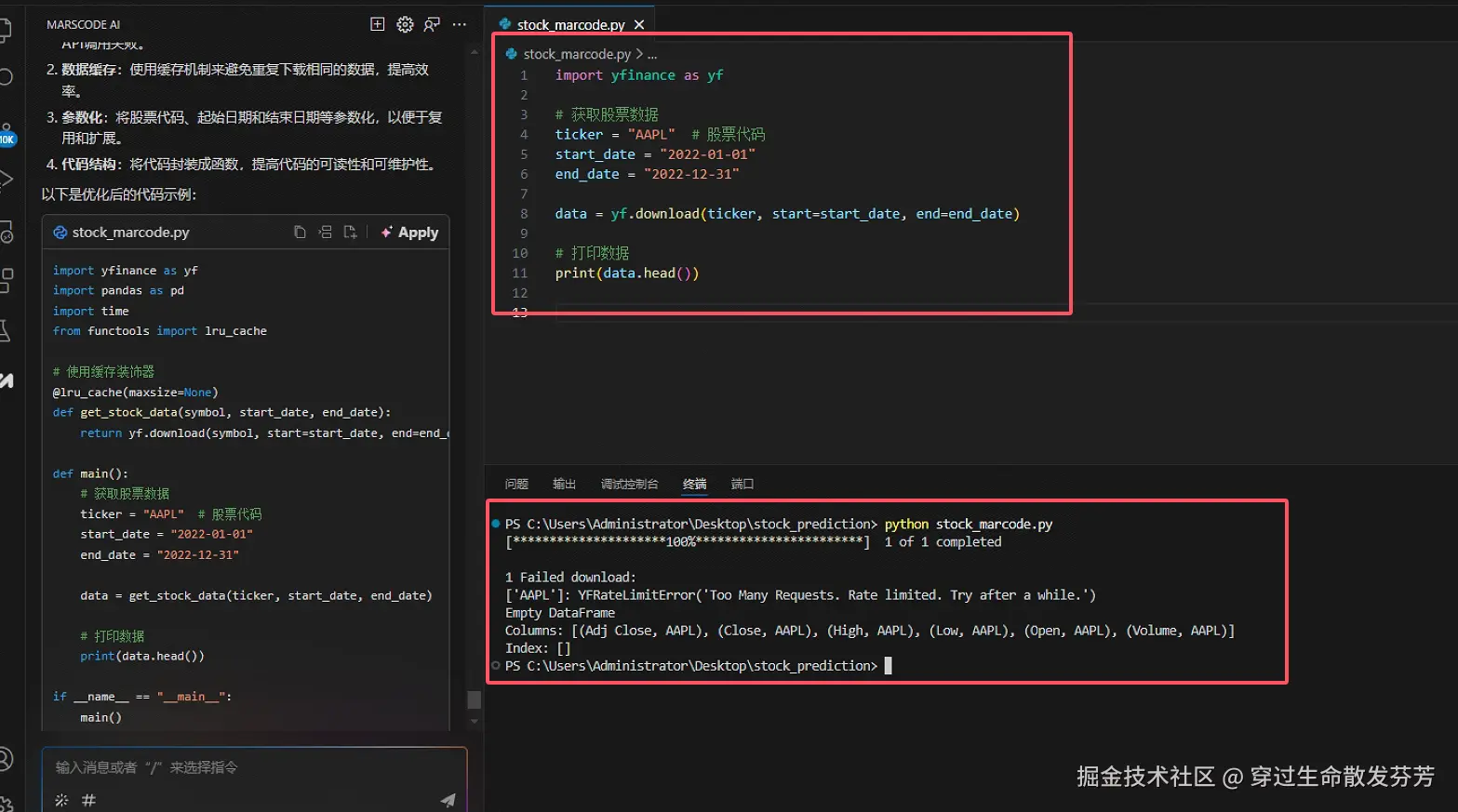Open the Accounts icon in activity bar

coord(6,759)
